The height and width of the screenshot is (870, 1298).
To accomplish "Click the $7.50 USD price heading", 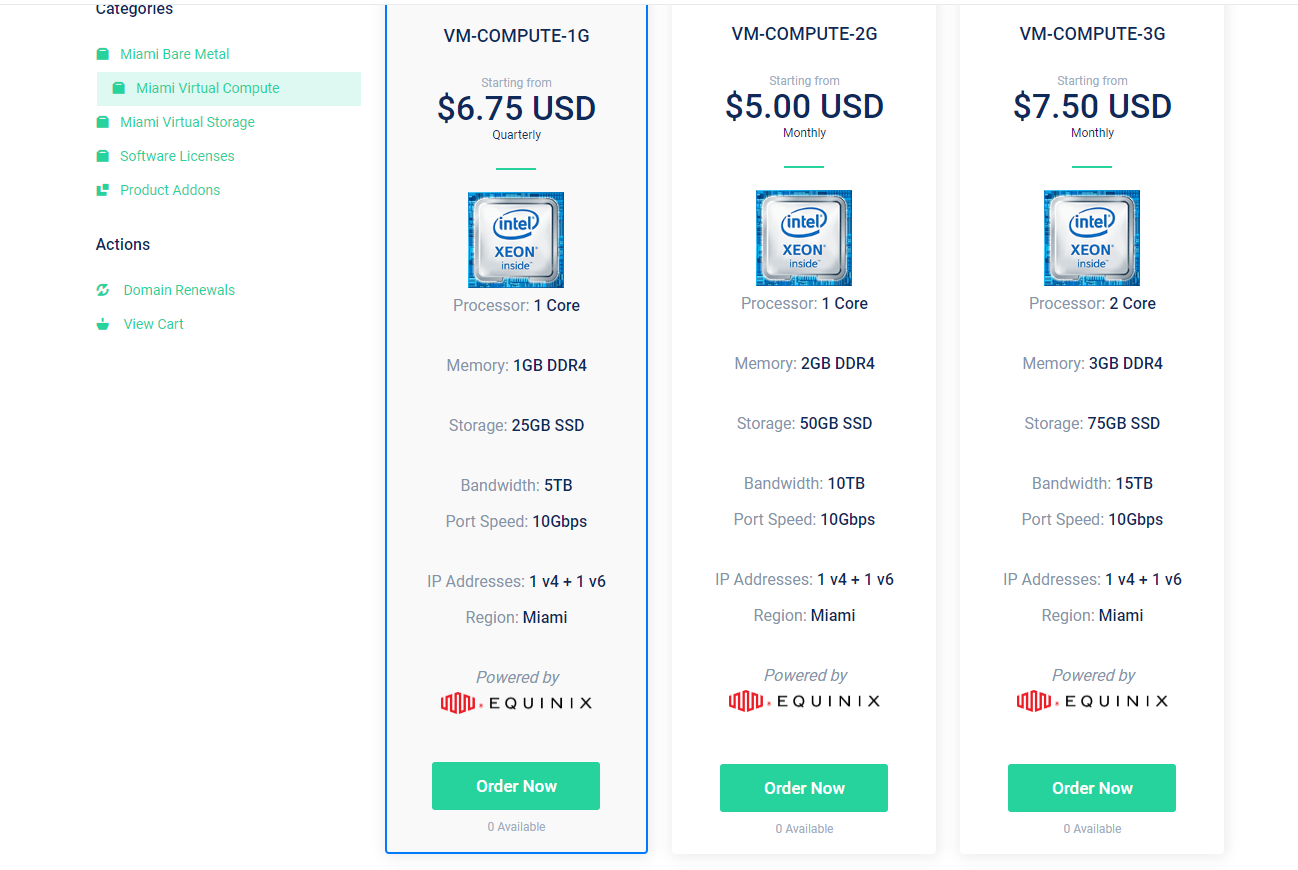I will click(x=1092, y=106).
